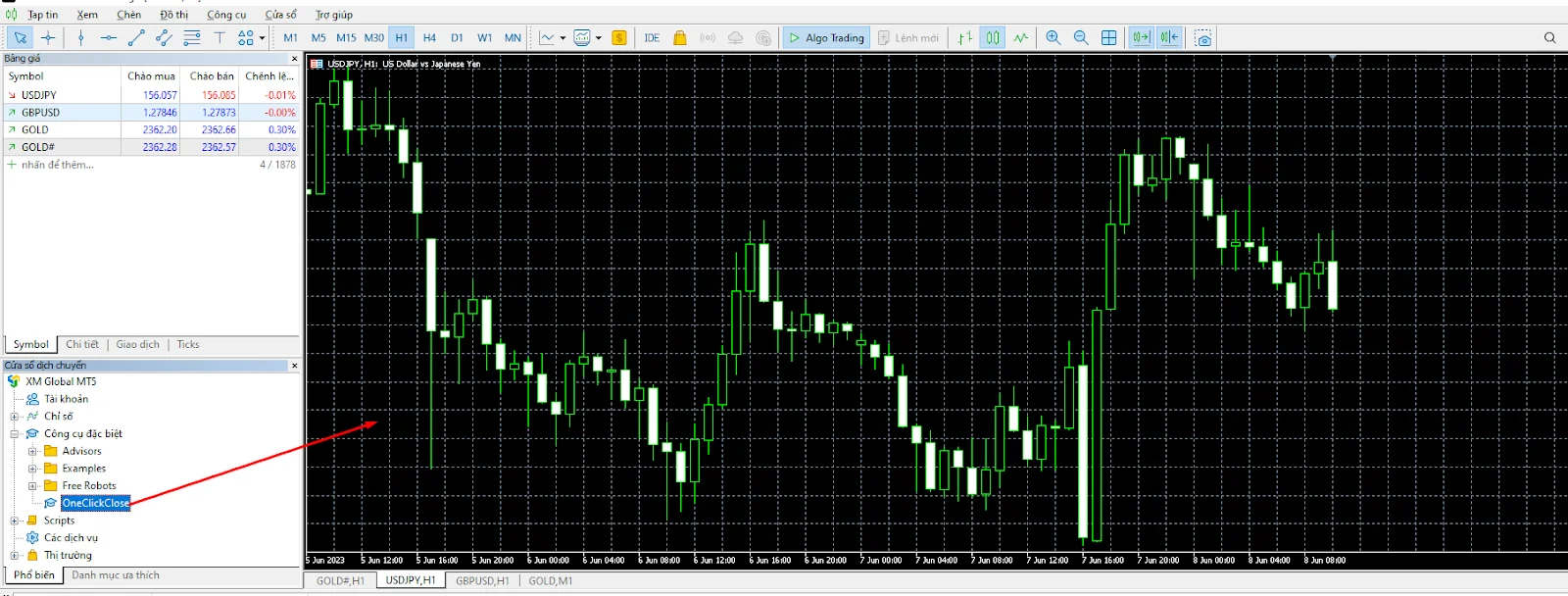Screen dimensions: 1568x596
Task: Select the Tài khoản tree item
Action: coord(66,399)
